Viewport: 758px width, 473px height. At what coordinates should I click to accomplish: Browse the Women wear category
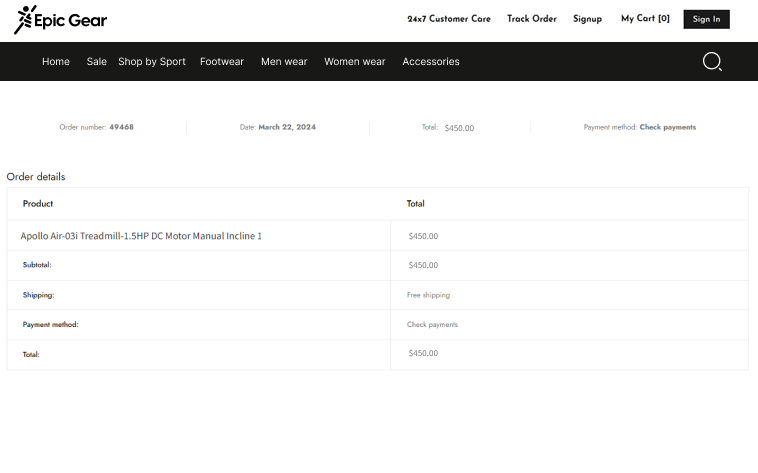coord(354,62)
